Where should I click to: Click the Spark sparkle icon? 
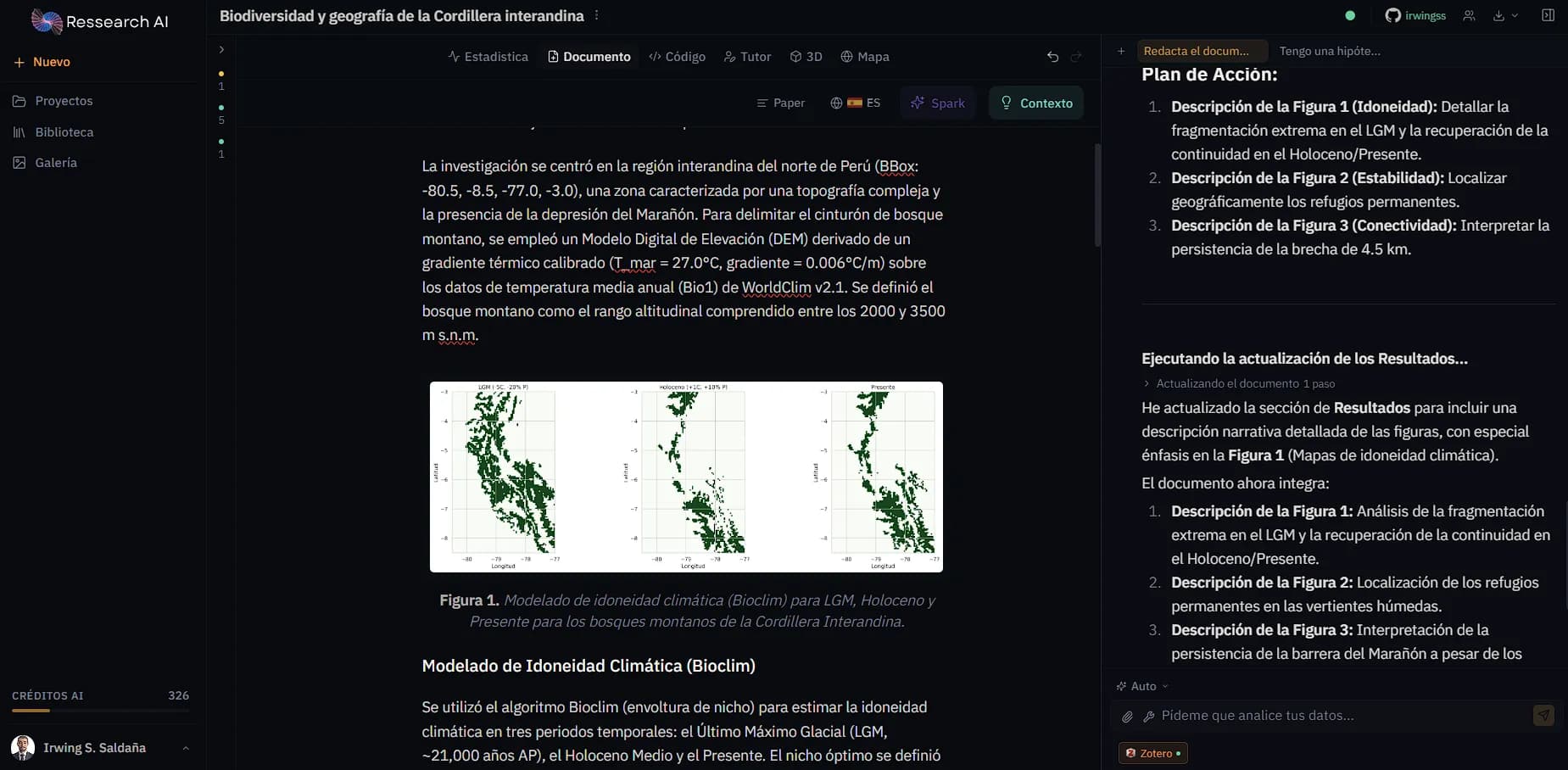tap(917, 103)
